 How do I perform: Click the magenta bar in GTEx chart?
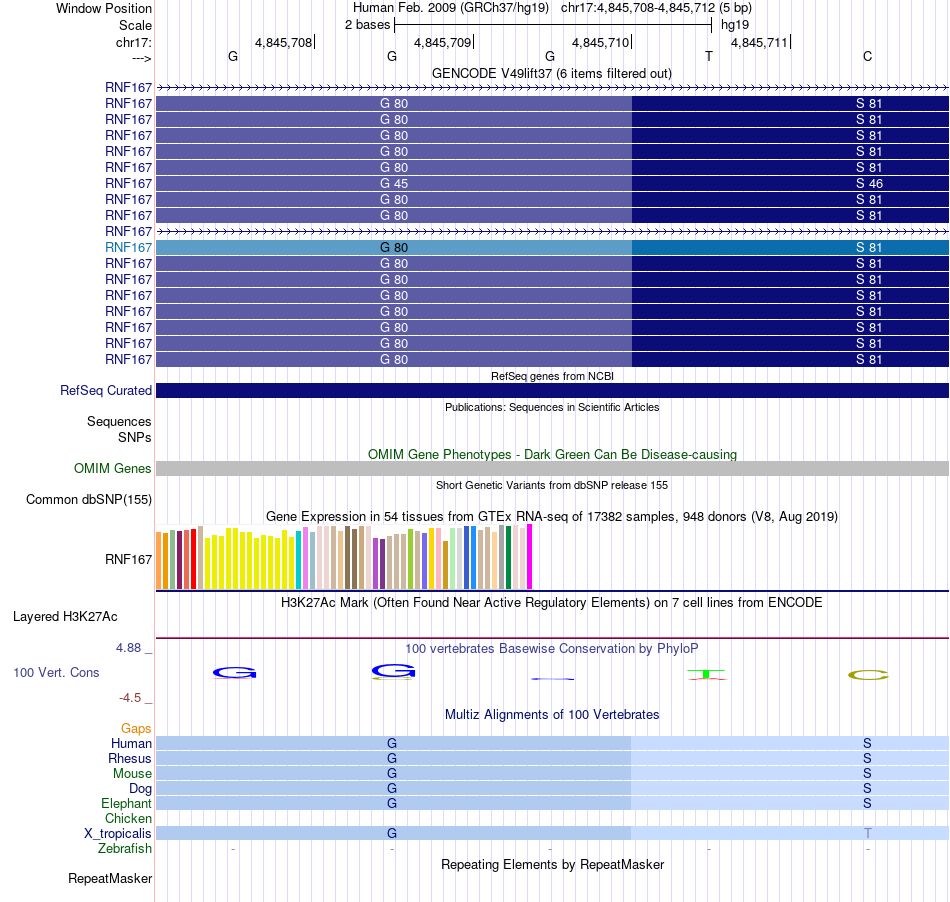(x=530, y=557)
